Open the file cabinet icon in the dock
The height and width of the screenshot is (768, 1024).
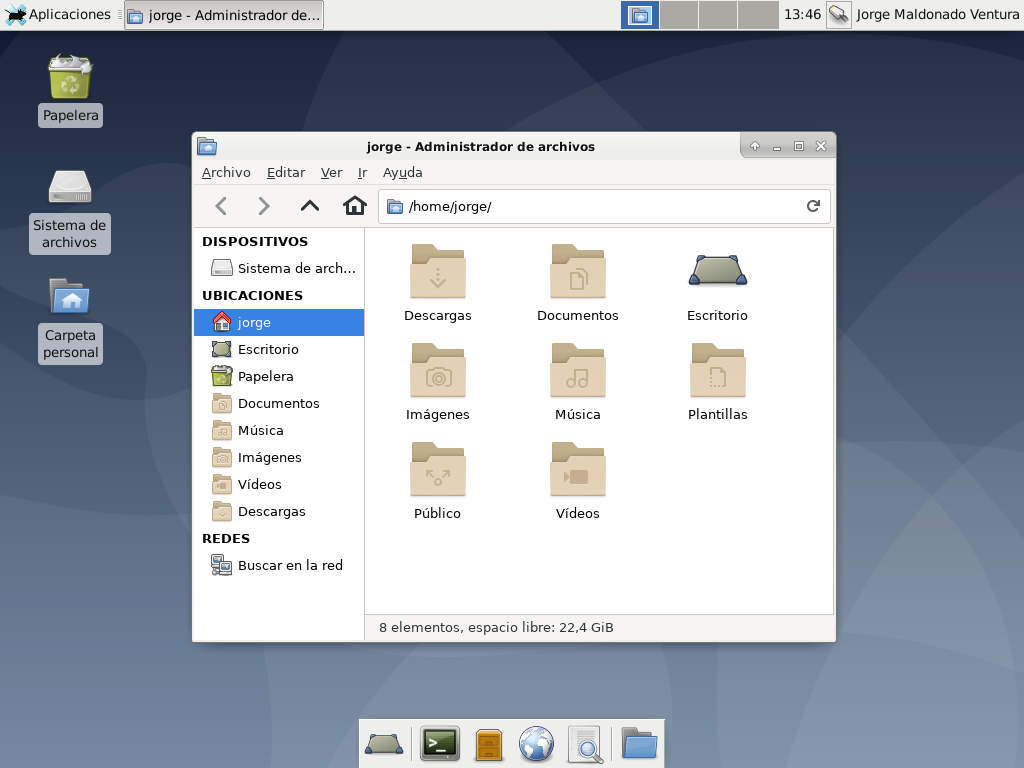coord(488,744)
